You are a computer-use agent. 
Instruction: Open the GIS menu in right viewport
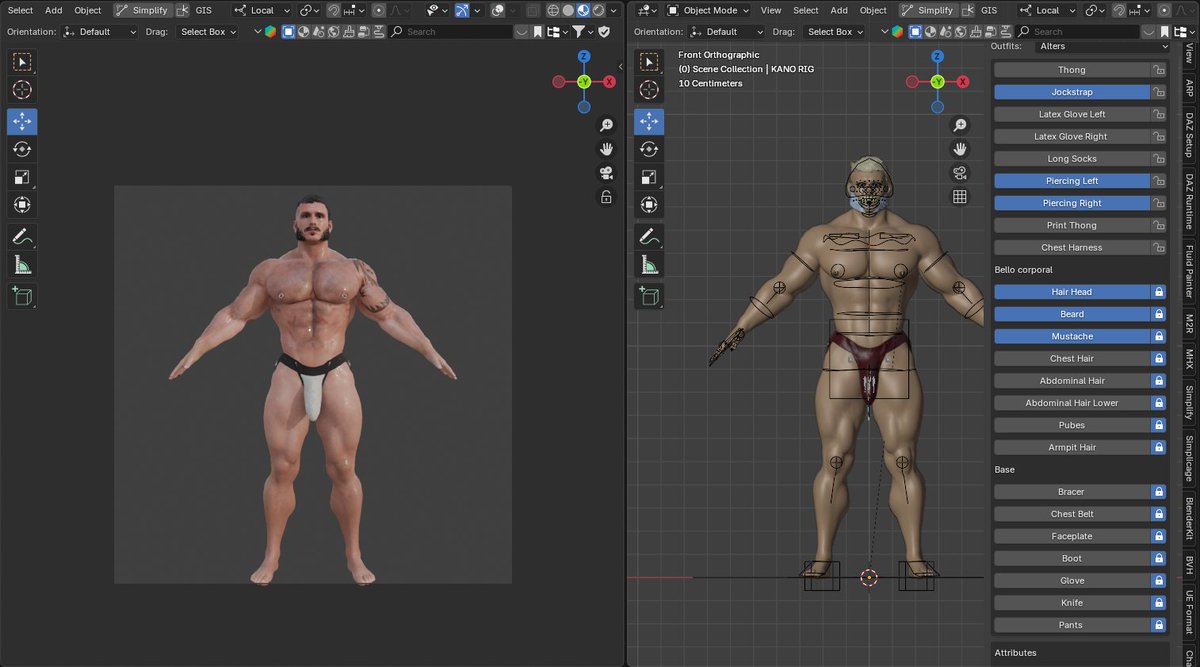click(989, 10)
